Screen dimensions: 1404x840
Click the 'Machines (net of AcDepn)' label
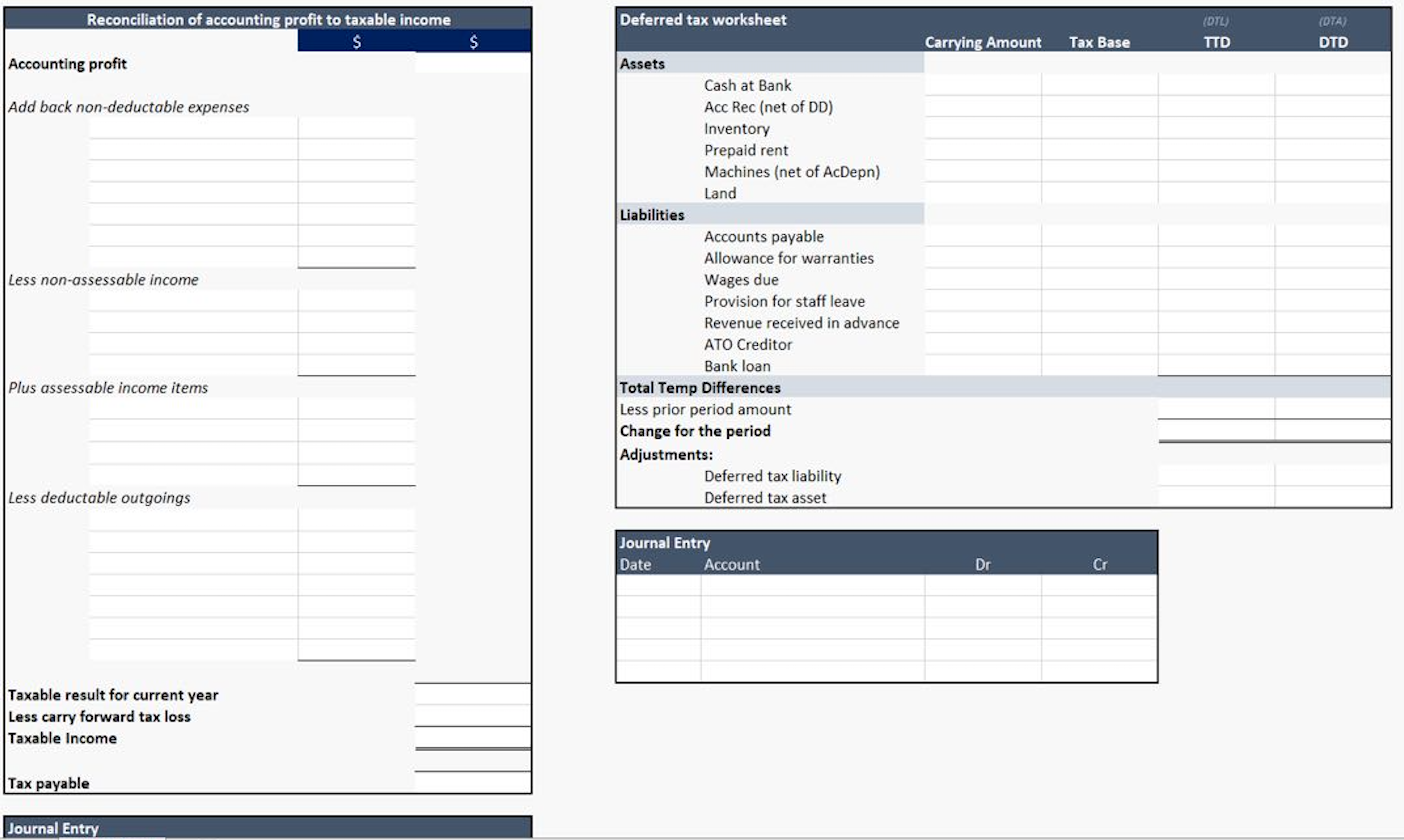[792, 172]
